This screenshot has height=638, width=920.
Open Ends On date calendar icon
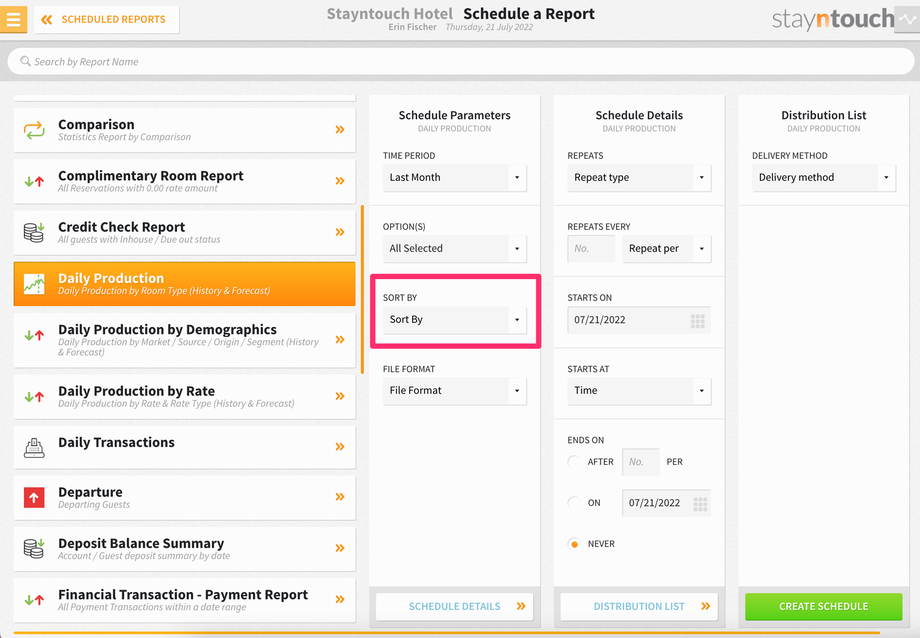(x=700, y=504)
